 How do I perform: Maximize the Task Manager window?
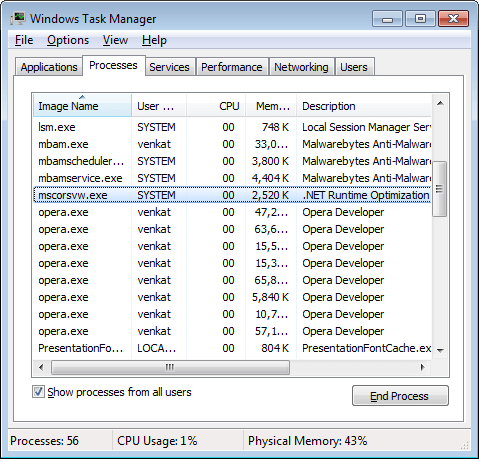tap(420, 19)
